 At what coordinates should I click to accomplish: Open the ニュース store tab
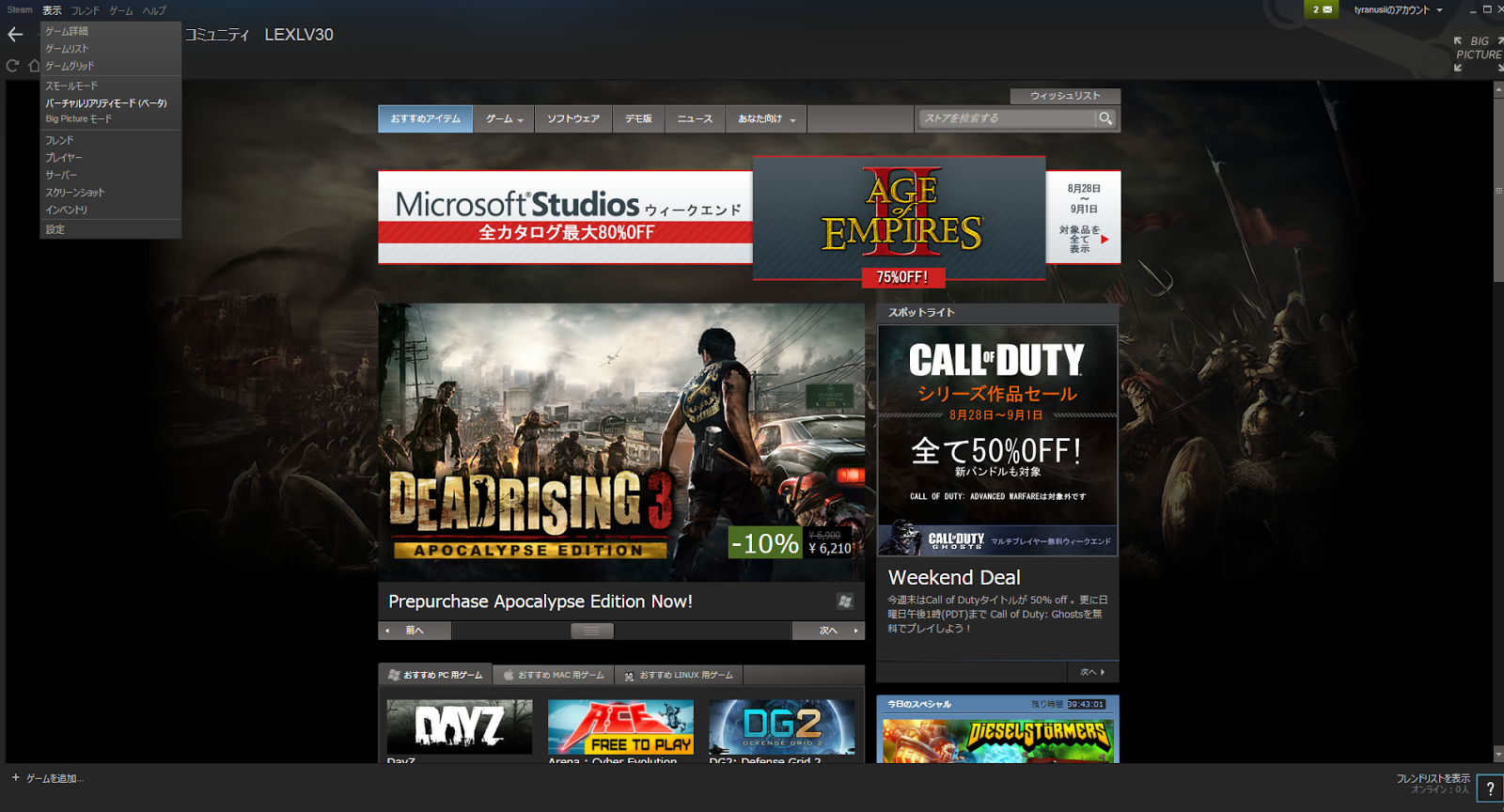[695, 119]
